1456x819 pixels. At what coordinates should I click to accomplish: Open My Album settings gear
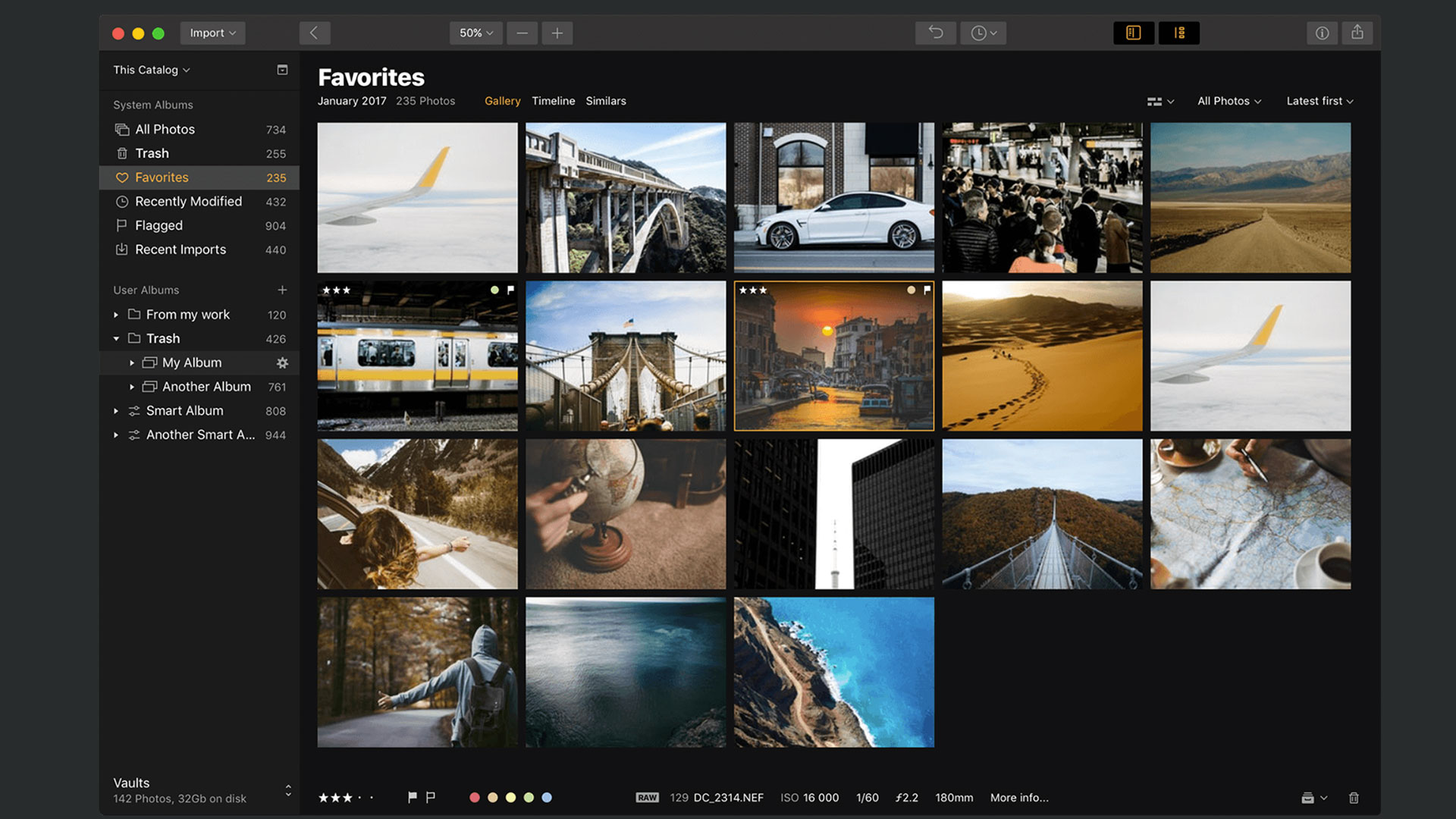point(282,363)
